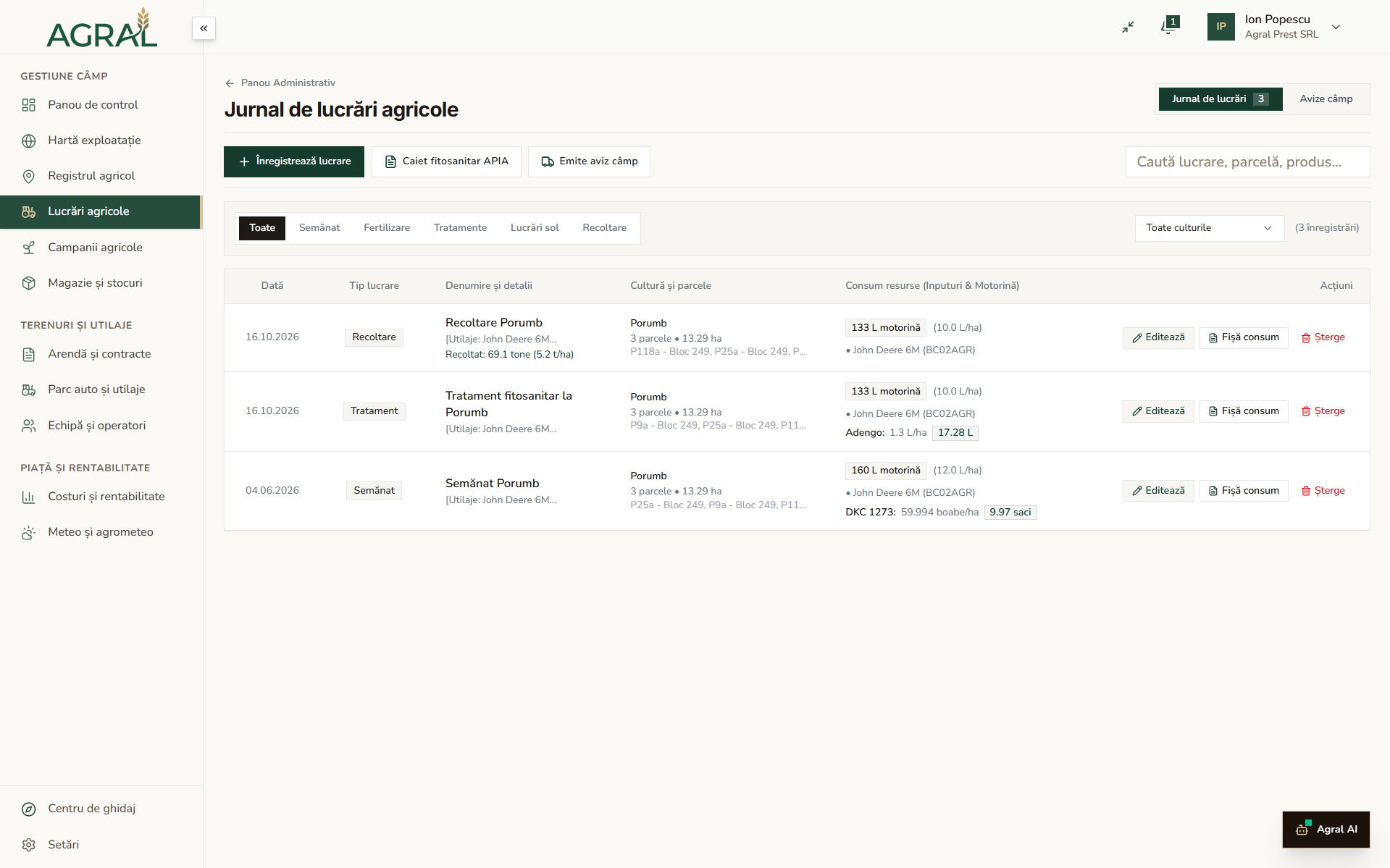Open the notifications bell
Viewport: 1390px width, 868px height.
coord(1168,26)
